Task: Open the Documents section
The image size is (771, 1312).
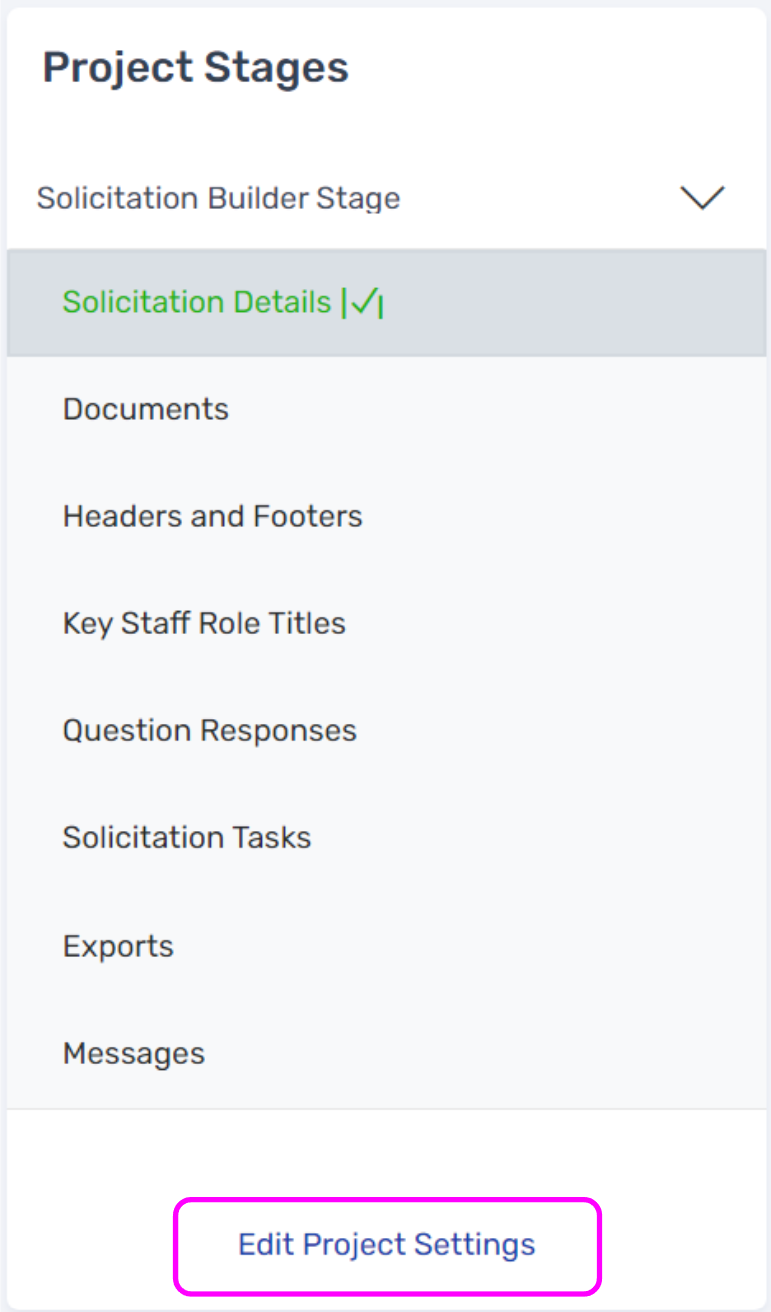Action: tap(146, 409)
